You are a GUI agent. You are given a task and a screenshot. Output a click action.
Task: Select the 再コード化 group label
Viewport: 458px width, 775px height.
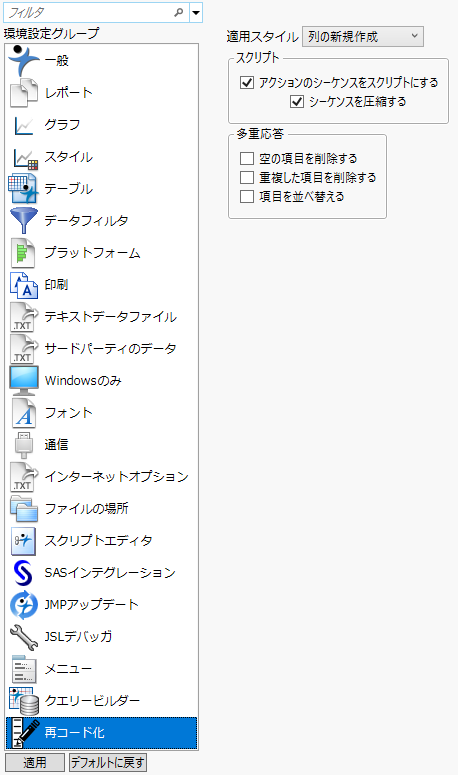tap(75, 732)
